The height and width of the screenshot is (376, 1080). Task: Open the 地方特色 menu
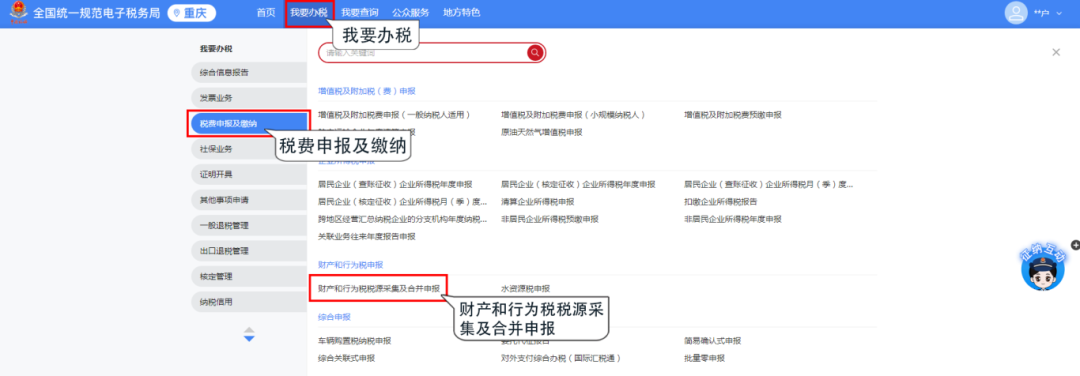point(461,13)
